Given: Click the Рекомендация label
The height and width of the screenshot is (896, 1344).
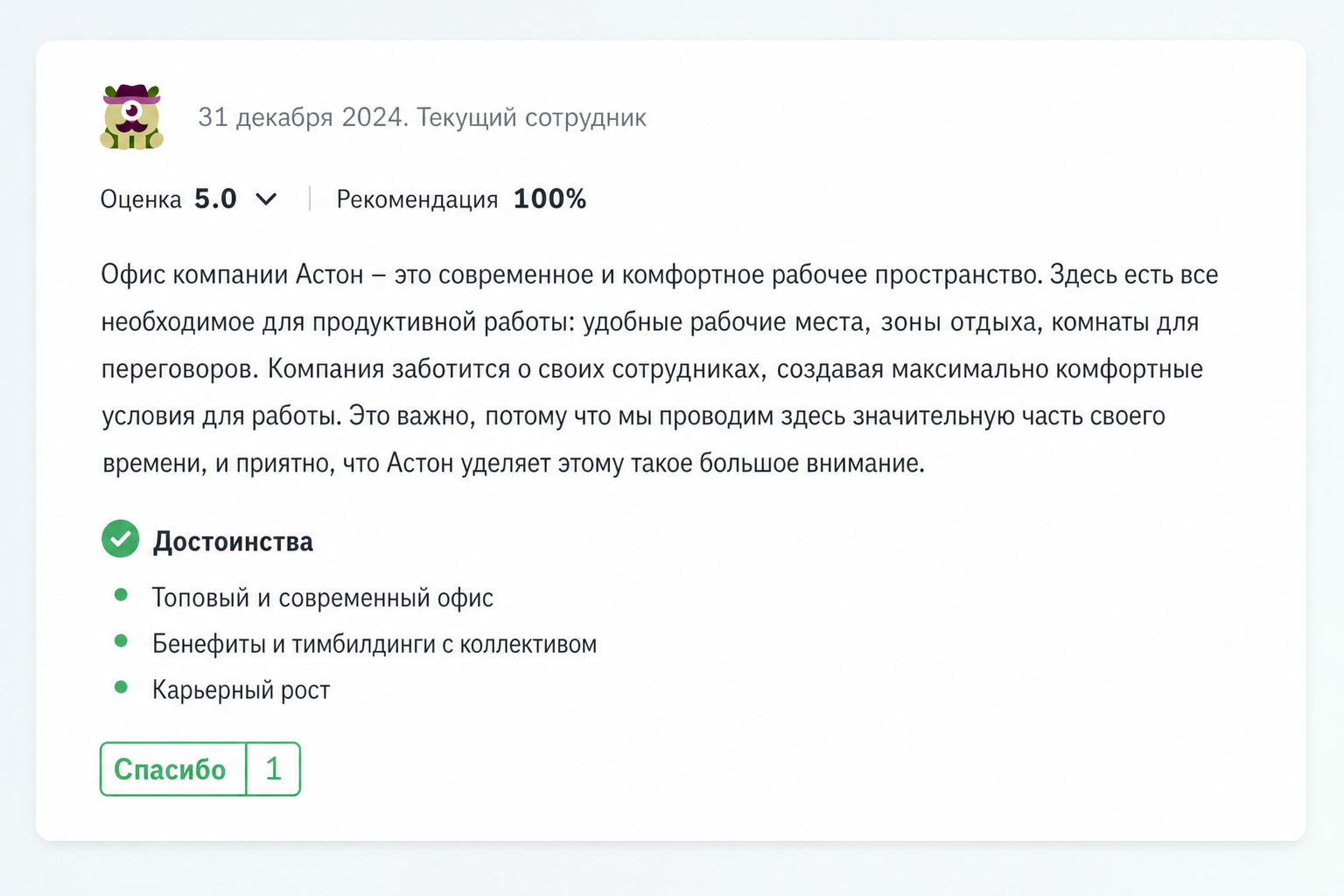Looking at the screenshot, I should 417,199.
